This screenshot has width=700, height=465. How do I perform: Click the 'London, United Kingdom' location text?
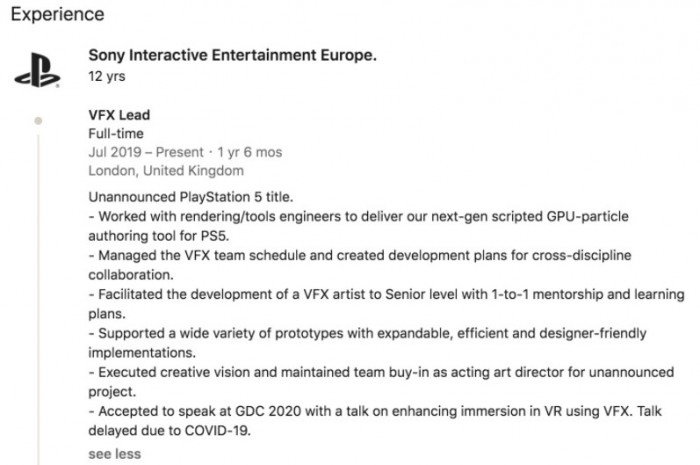pos(166,170)
